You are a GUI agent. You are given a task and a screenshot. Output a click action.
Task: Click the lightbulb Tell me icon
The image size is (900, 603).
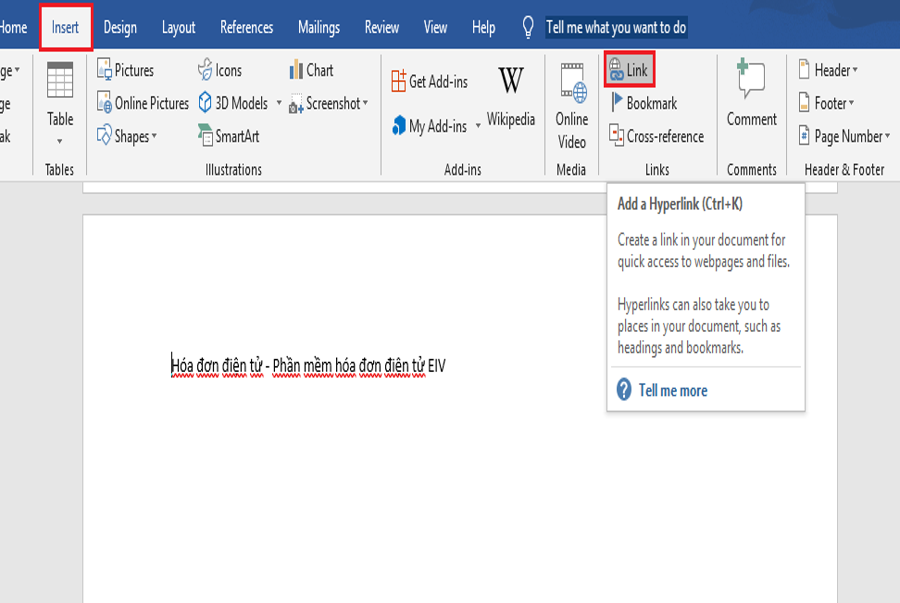pos(528,27)
